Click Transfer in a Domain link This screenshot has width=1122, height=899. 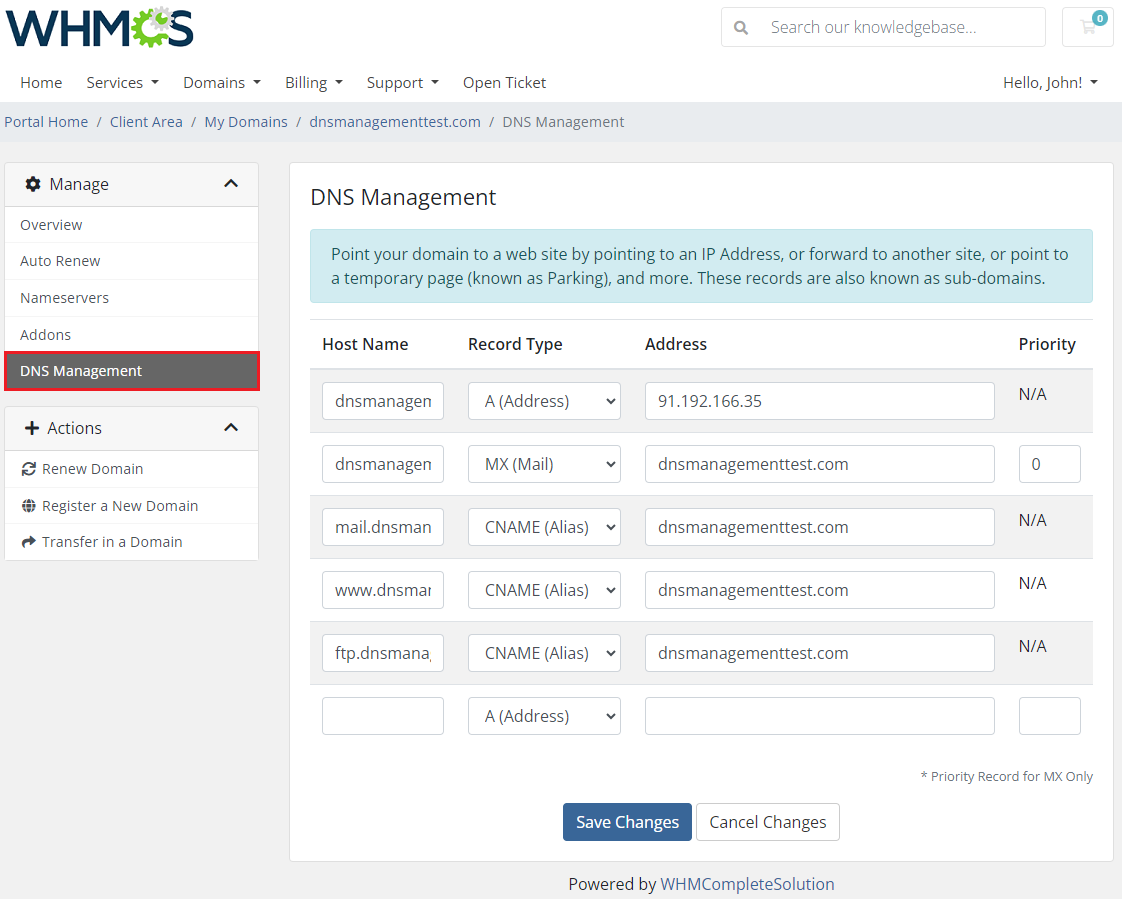click(x=132, y=542)
